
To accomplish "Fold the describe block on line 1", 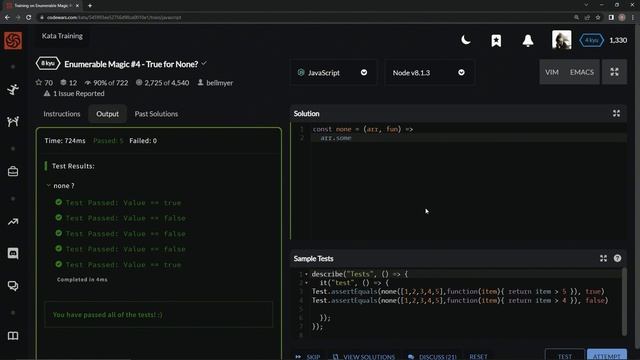I will tap(307, 274).
